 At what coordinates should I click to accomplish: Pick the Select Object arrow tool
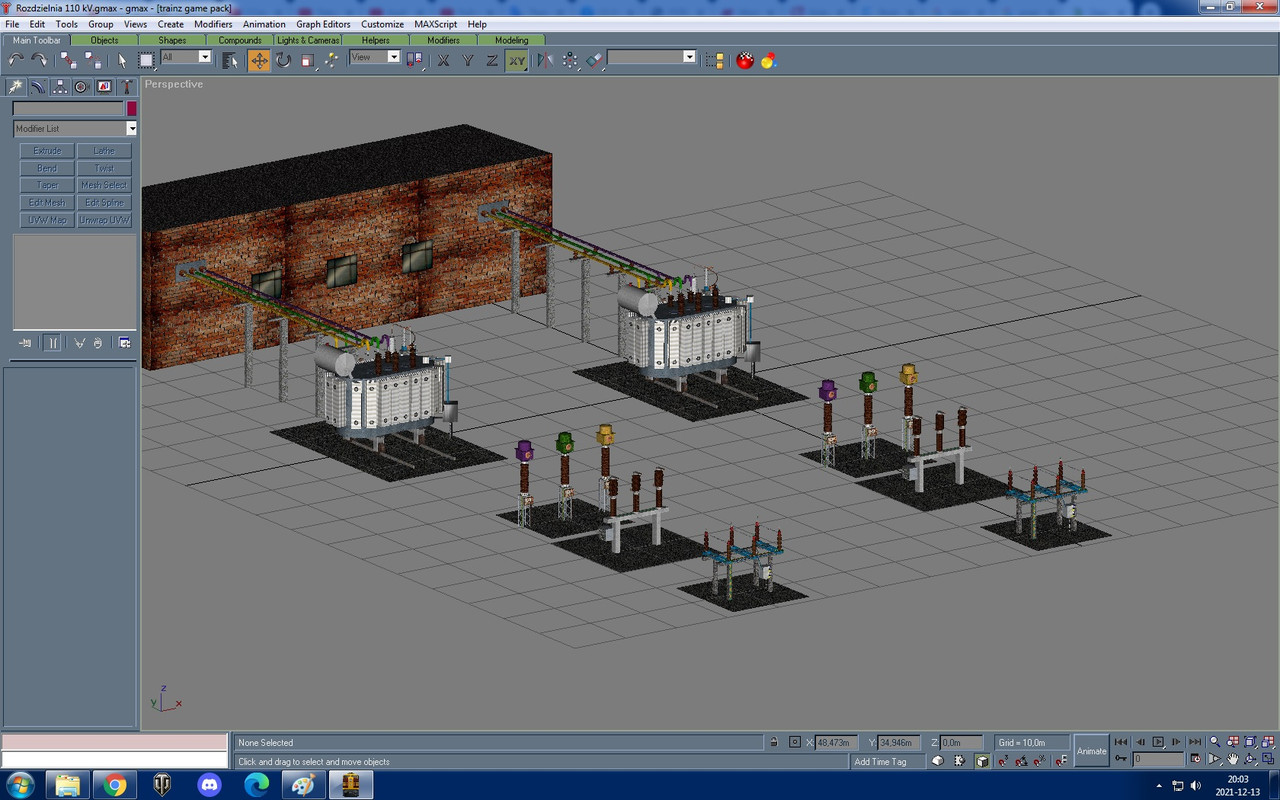[122, 60]
